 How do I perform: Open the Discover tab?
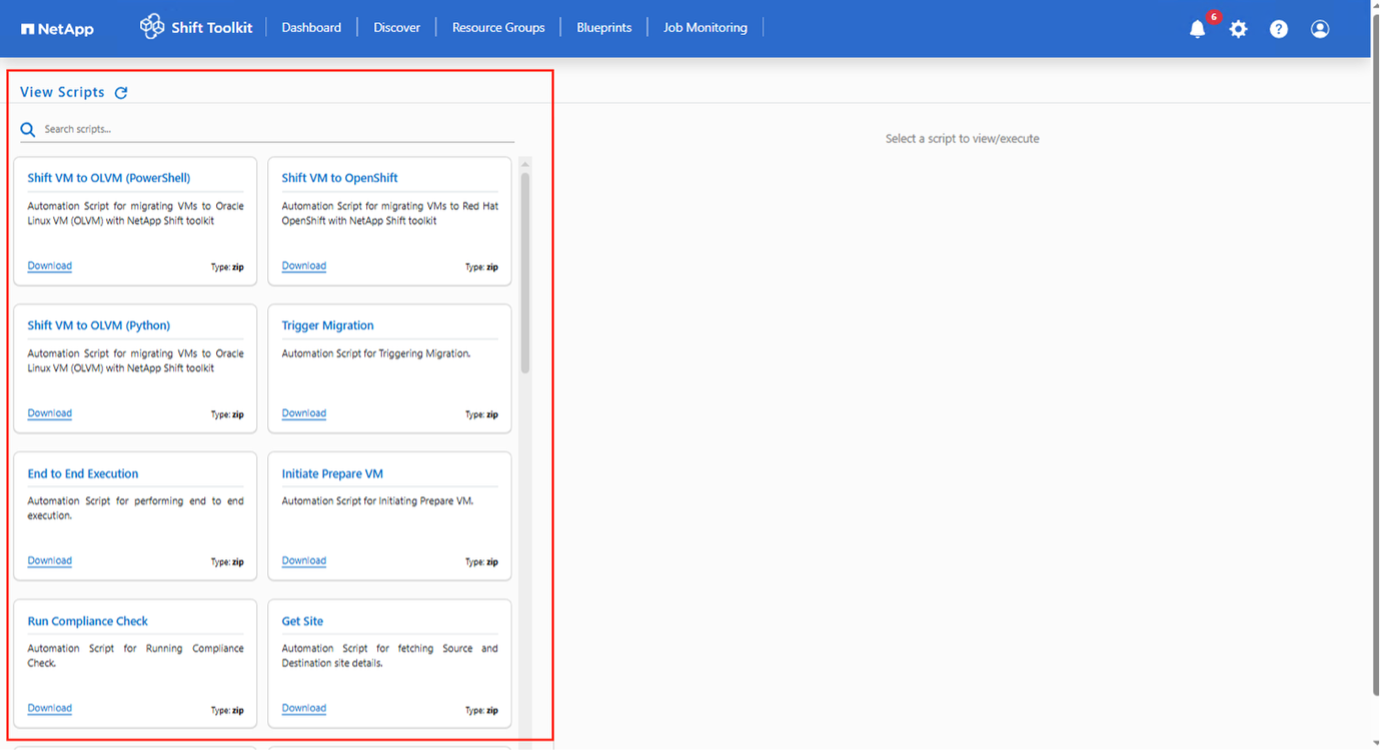pos(398,28)
